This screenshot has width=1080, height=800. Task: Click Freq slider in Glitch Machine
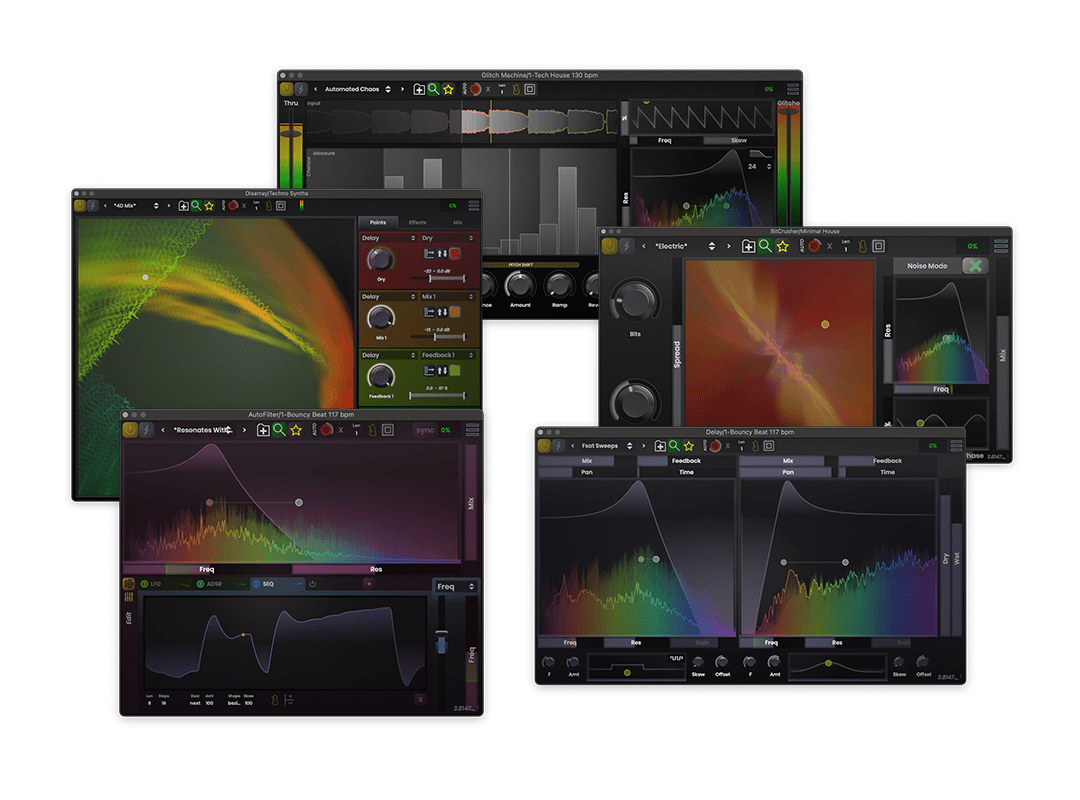[x=665, y=141]
